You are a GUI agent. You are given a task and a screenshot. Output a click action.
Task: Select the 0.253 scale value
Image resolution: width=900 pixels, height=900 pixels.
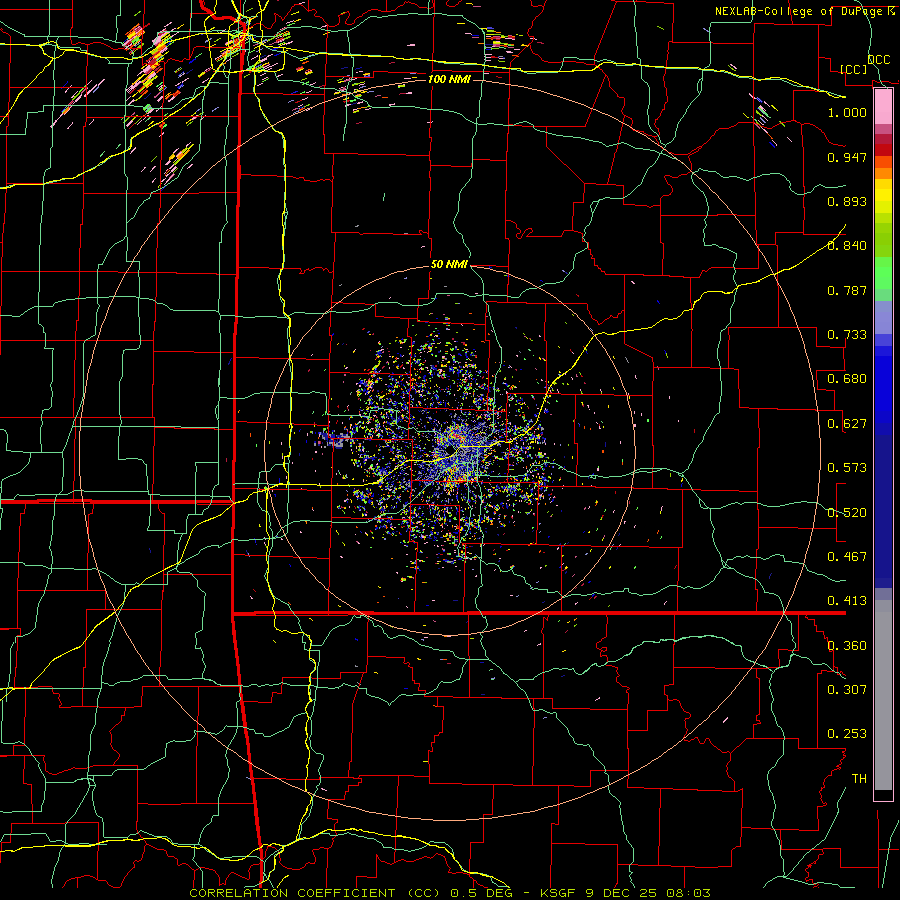click(x=847, y=734)
